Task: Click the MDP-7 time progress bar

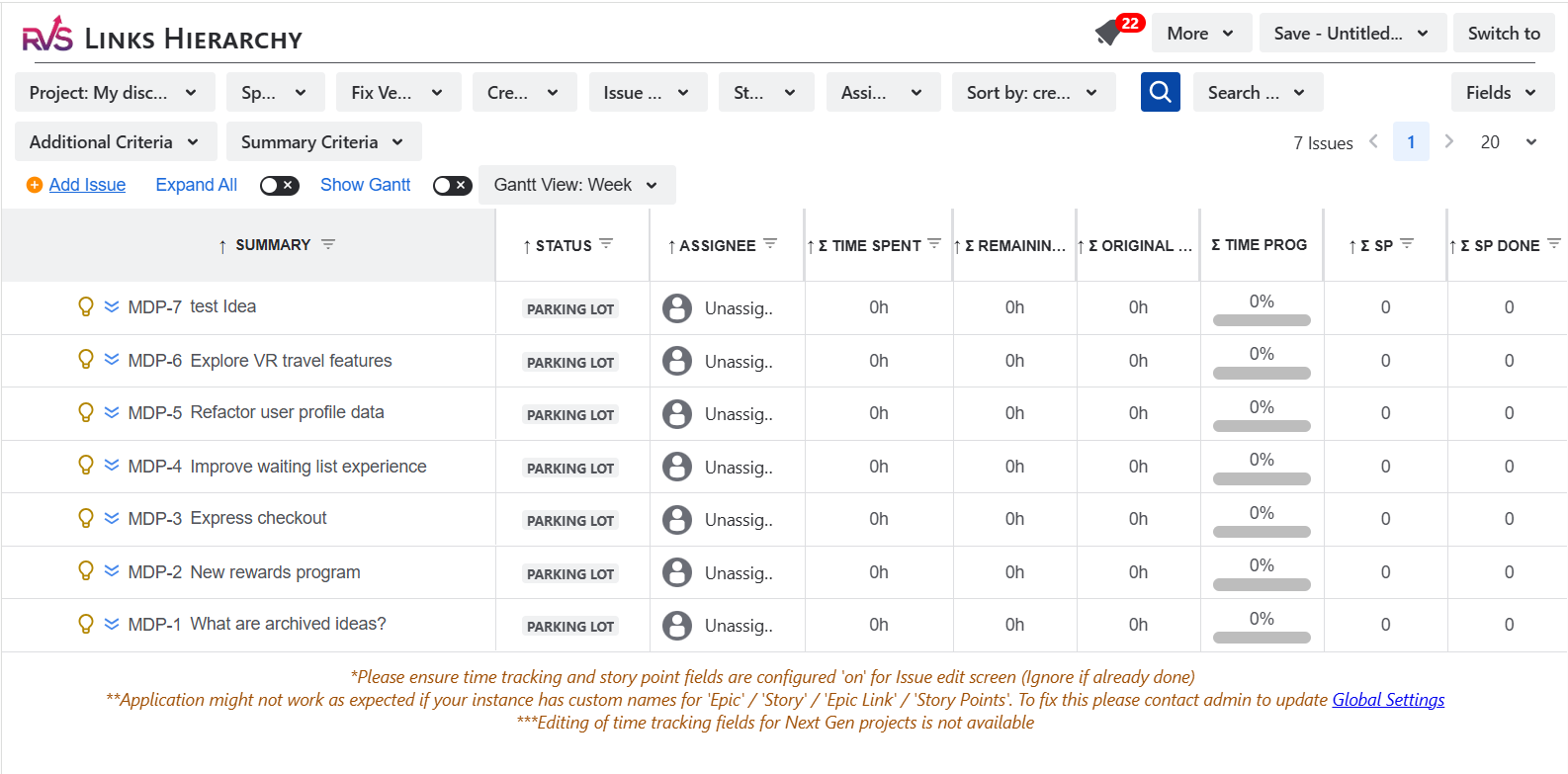Action: 1262,320
